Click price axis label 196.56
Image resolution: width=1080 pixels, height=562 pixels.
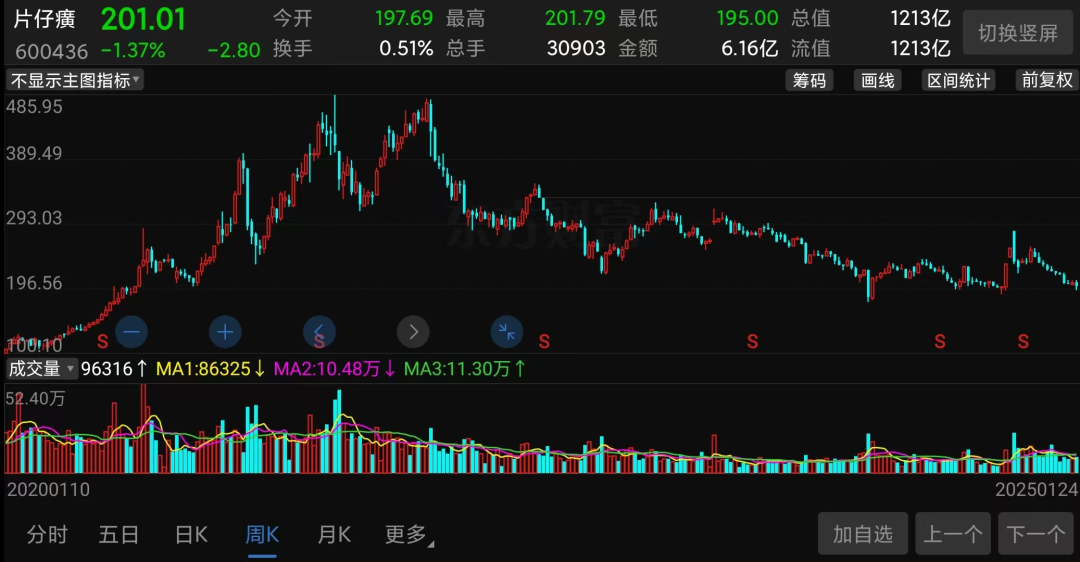pos(34,283)
